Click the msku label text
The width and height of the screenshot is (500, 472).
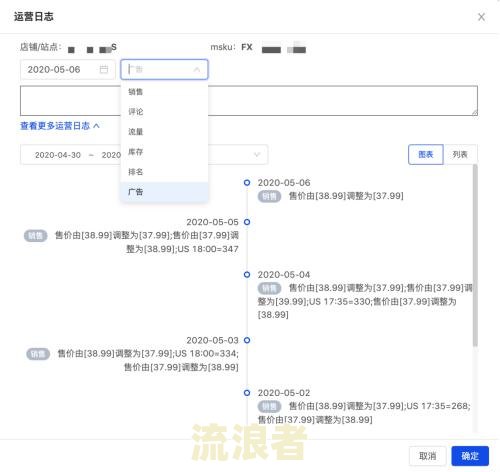click(223, 47)
